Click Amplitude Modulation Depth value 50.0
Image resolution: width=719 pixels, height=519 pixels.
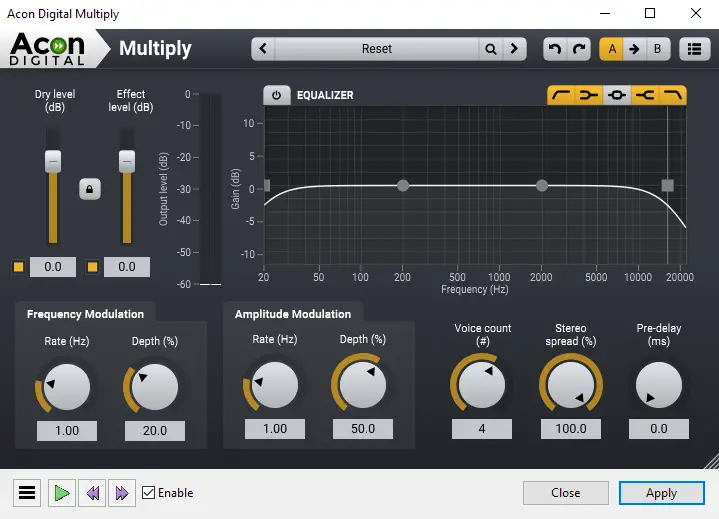pos(363,429)
